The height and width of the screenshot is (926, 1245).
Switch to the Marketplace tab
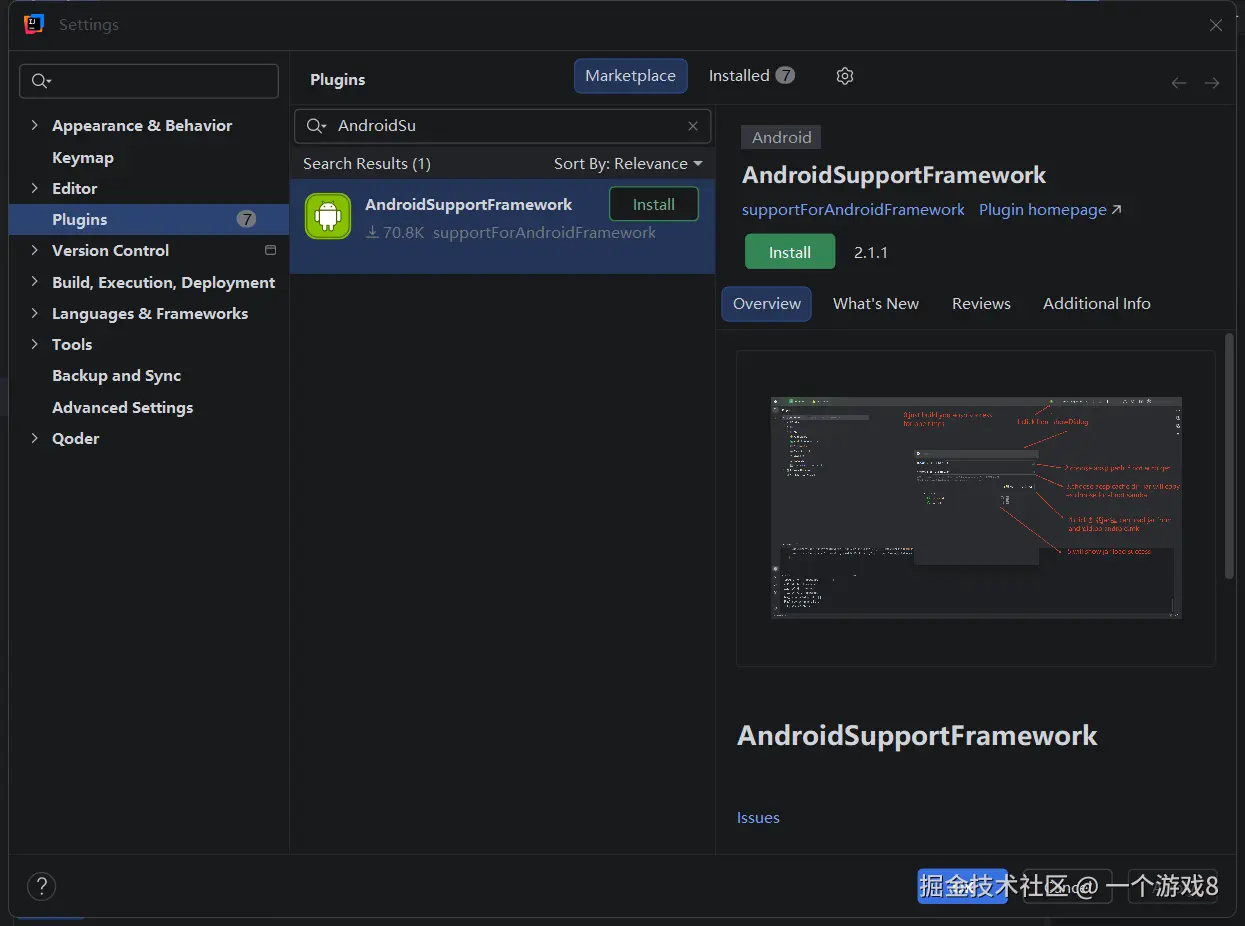tap(630, 76)
